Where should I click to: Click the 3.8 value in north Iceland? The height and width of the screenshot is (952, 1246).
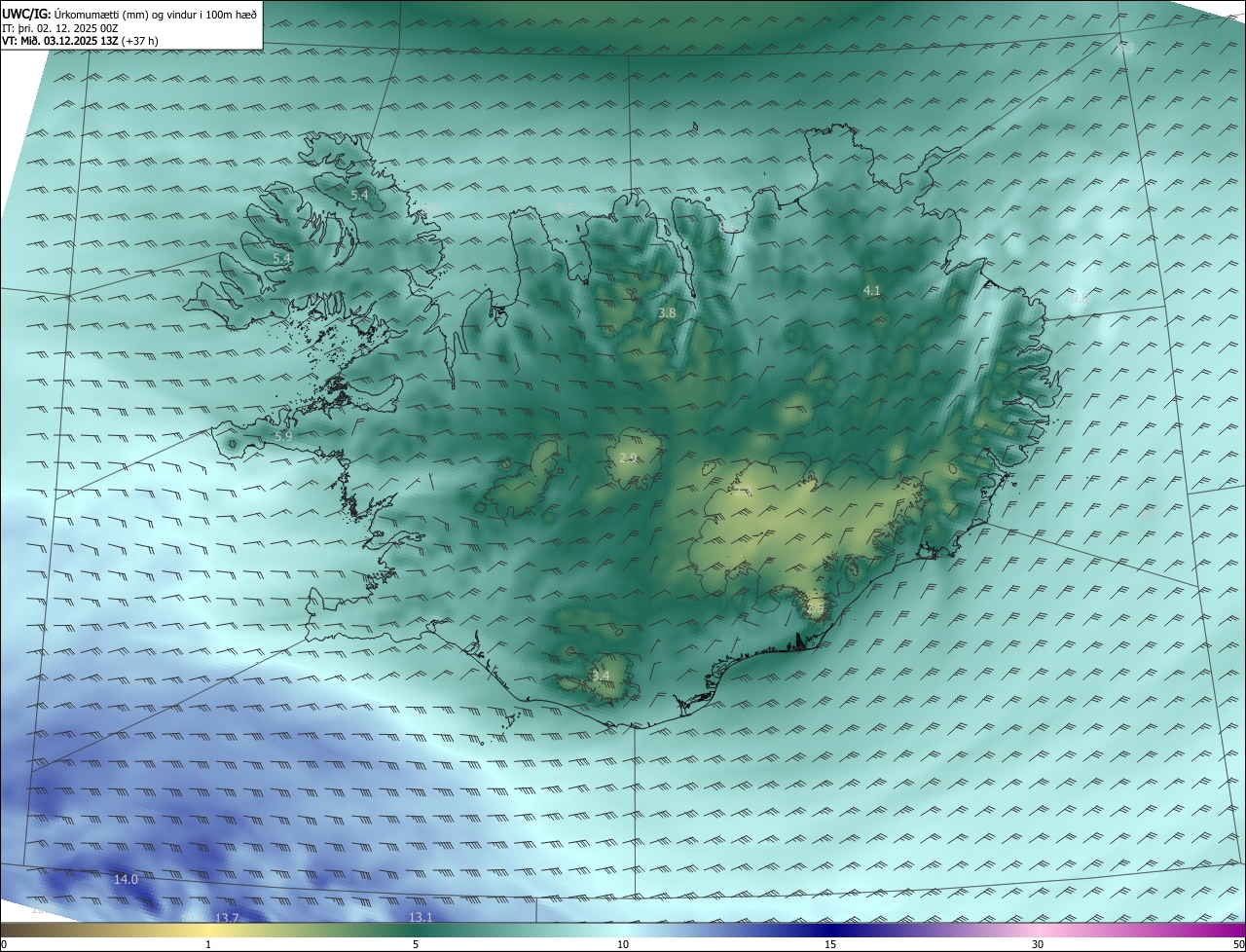tap(667, 312)
